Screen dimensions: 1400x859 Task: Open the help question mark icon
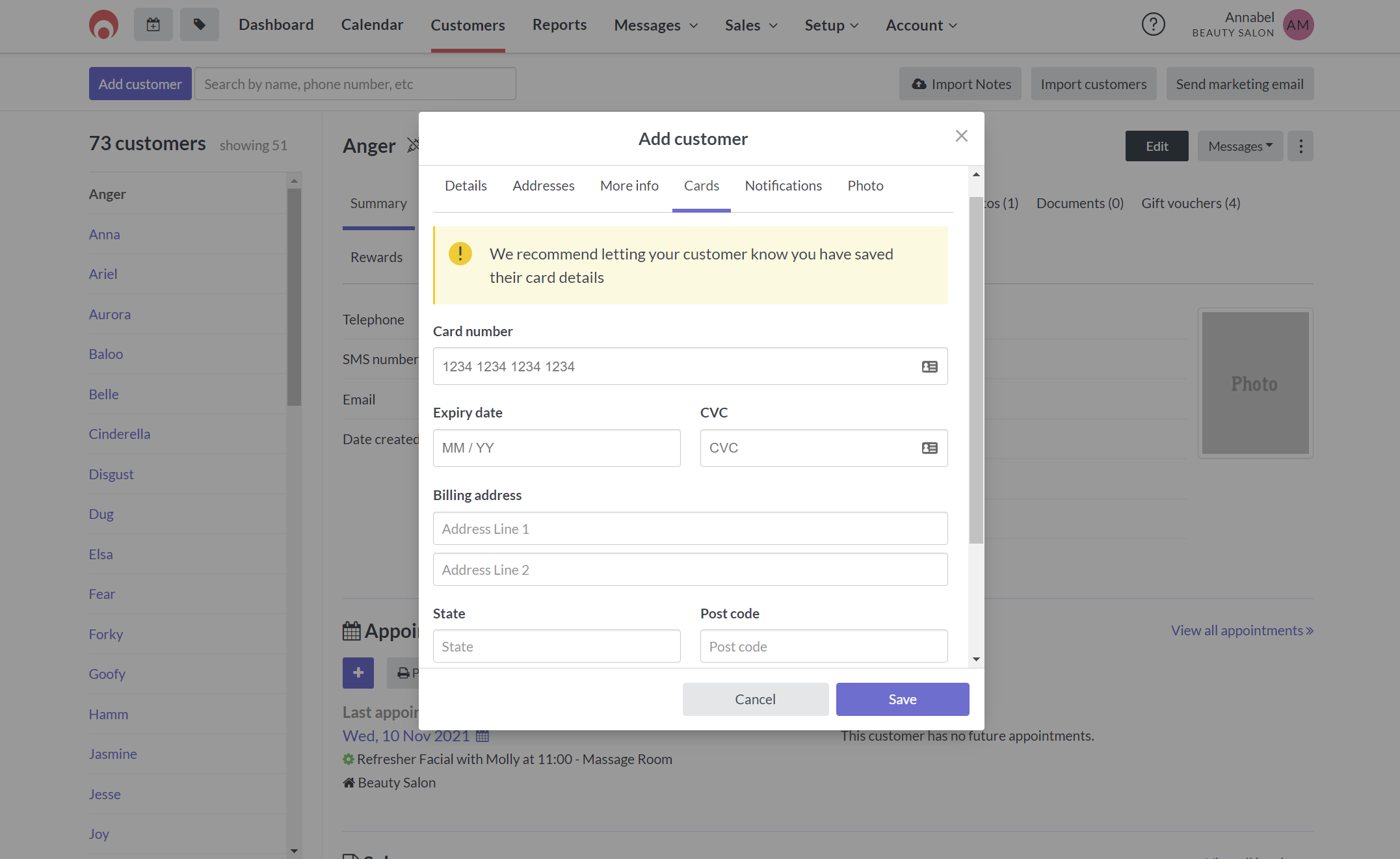1153,25
